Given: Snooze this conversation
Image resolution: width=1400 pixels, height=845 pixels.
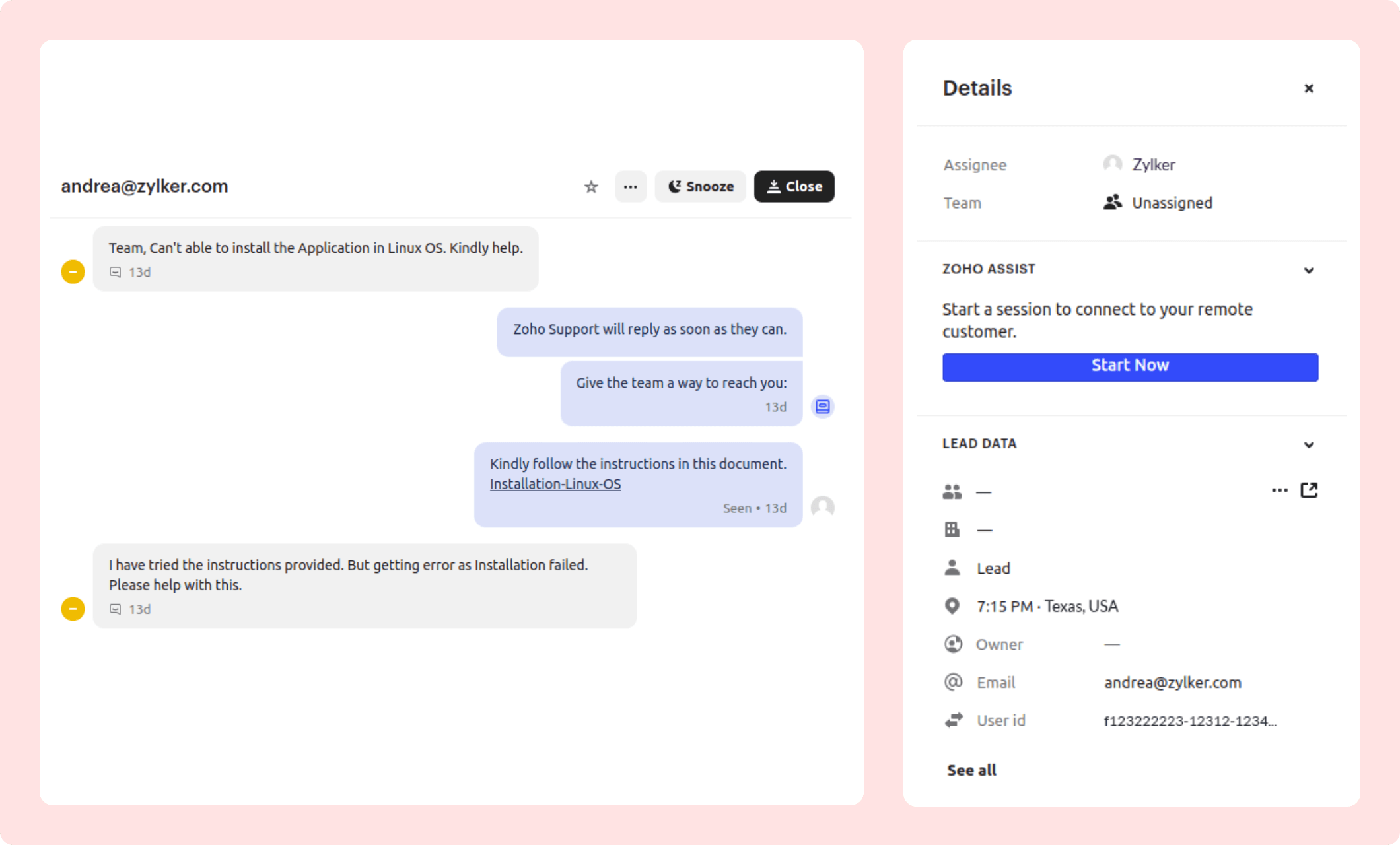Looking at the screenshot, I should [x=701, y=187].
